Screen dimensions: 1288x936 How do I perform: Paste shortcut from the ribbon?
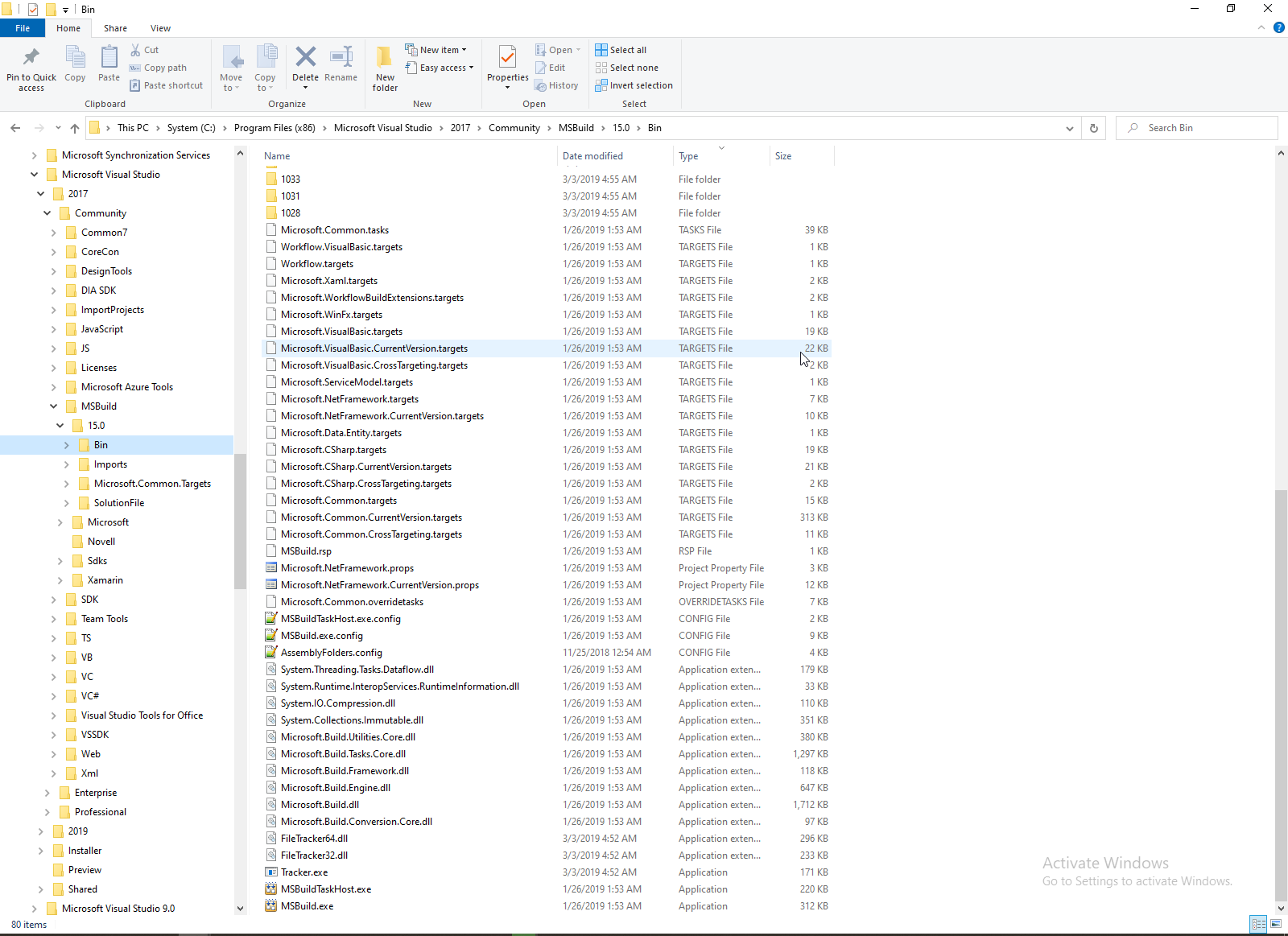(x=166, y=85)
